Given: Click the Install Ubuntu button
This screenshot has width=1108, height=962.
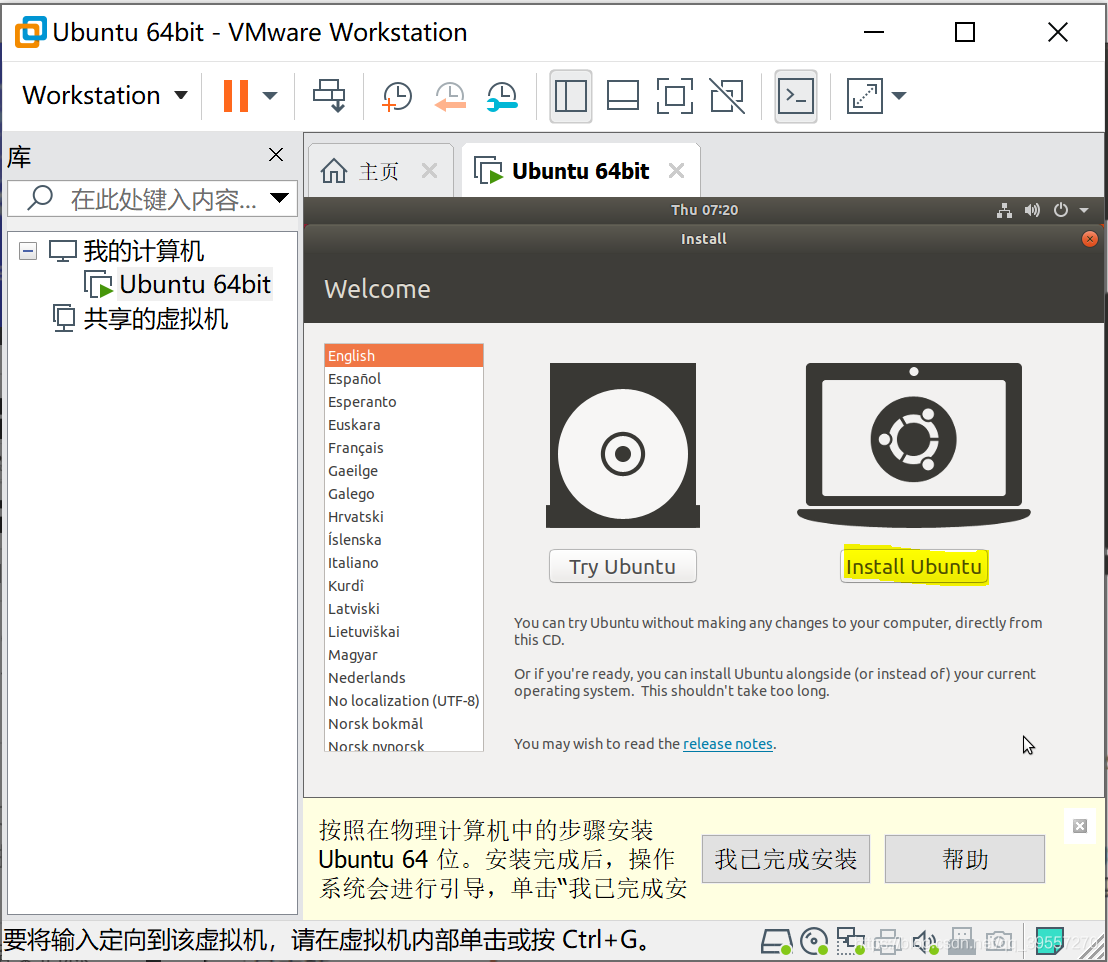Looking at the screenshot, I should tap(913, 566).
